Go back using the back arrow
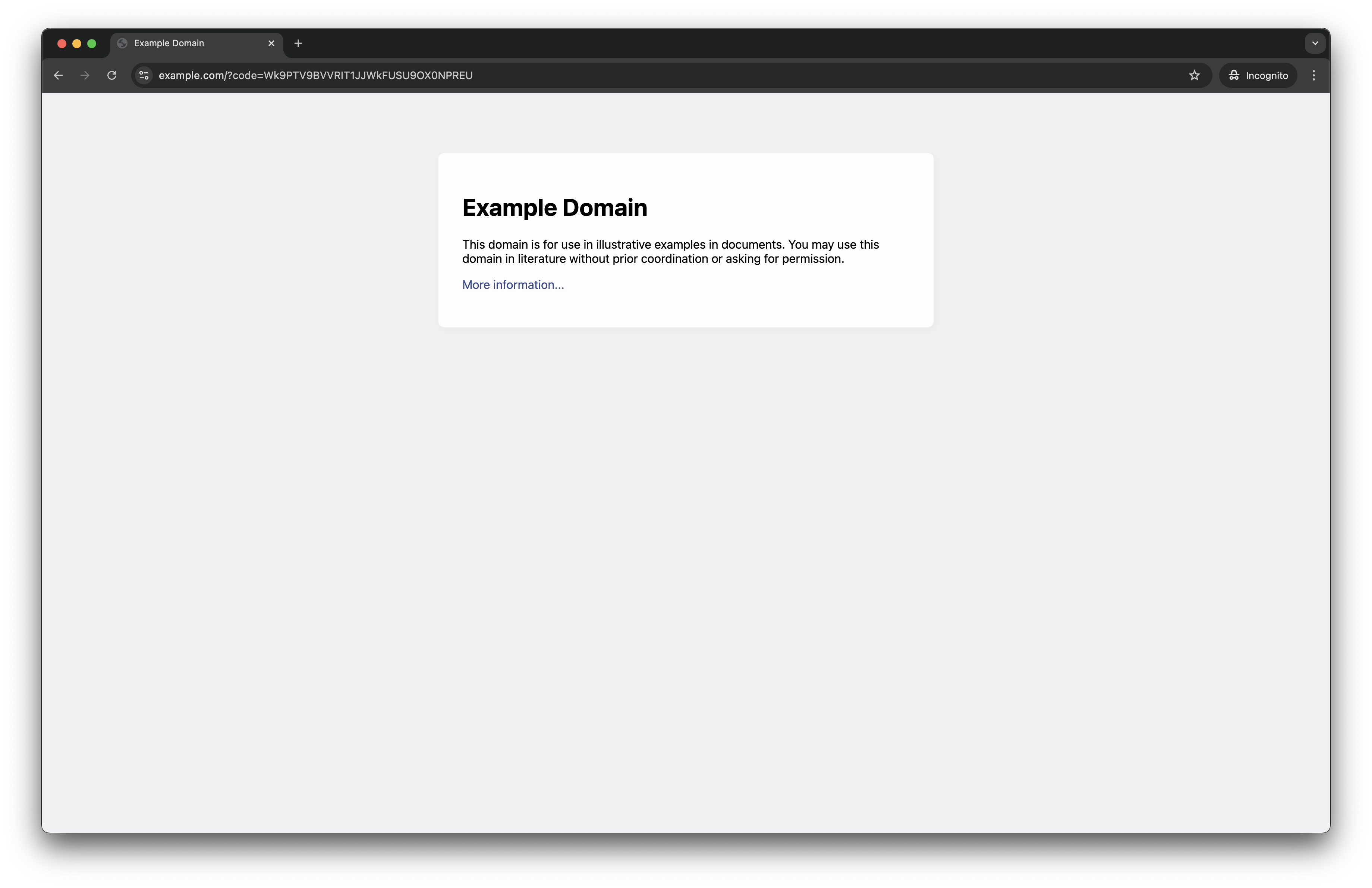This screenshot has width=1372, height=888. pyautogui.click(x=58, y=75)
